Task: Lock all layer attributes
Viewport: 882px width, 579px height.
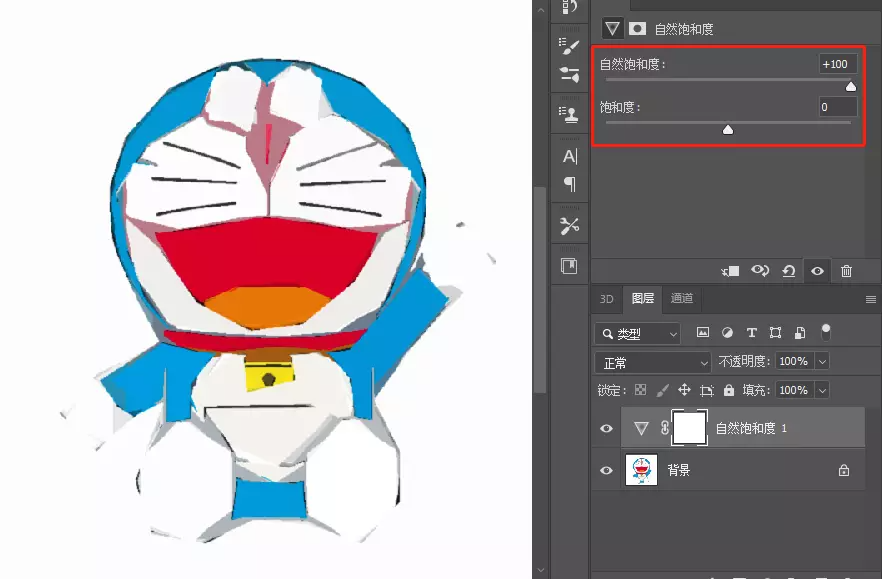Action: [x=729, y=390]
